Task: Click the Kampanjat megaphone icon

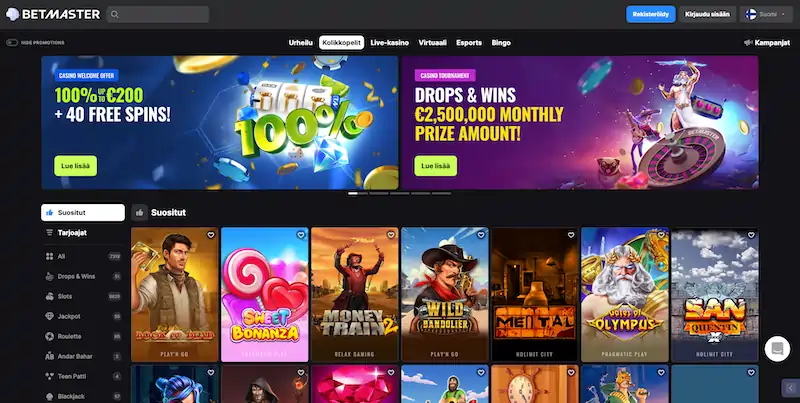Action: (748, 43)
